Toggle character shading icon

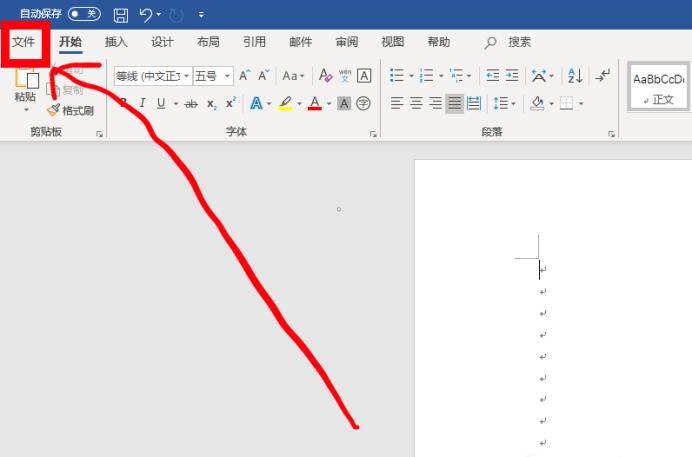(344, 104)
